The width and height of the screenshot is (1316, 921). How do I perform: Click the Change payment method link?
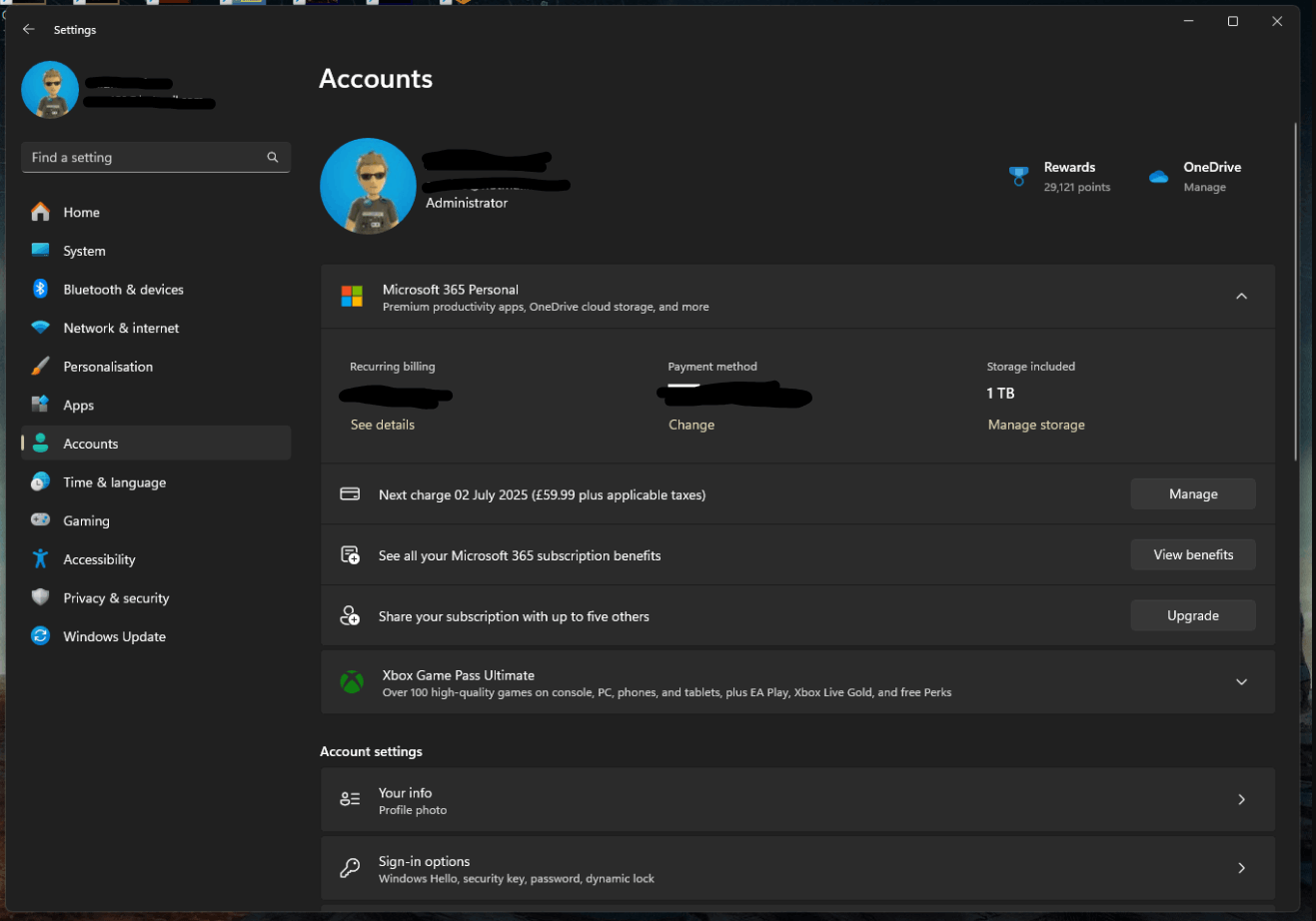(691, 425)
